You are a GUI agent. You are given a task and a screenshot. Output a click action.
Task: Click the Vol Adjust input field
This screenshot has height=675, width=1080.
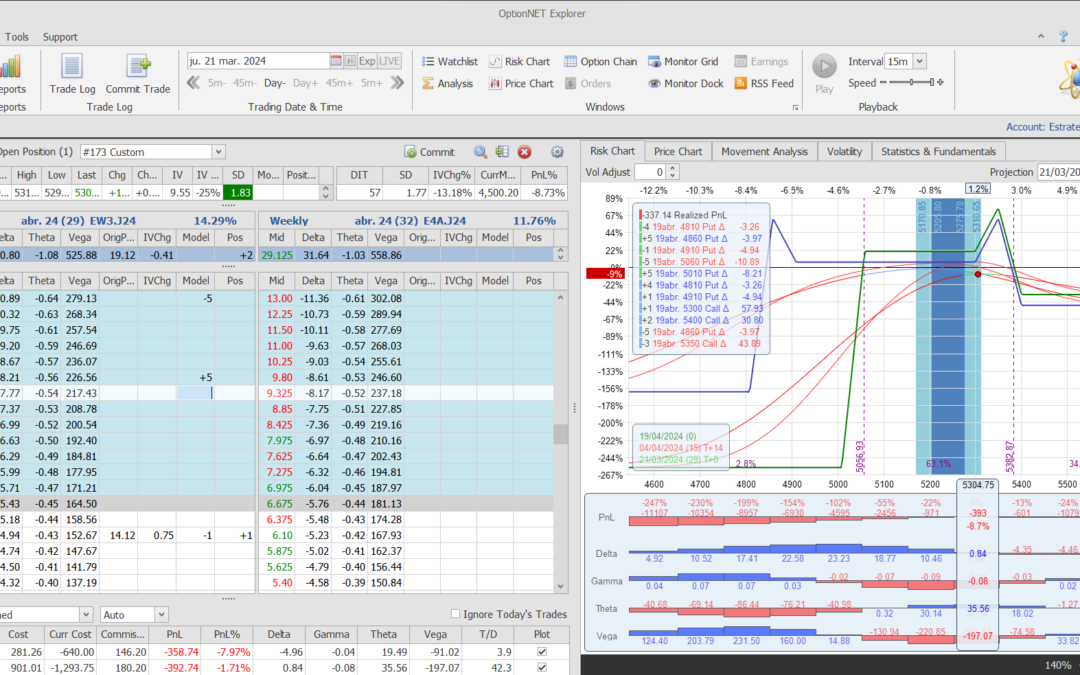pos(648,172)
